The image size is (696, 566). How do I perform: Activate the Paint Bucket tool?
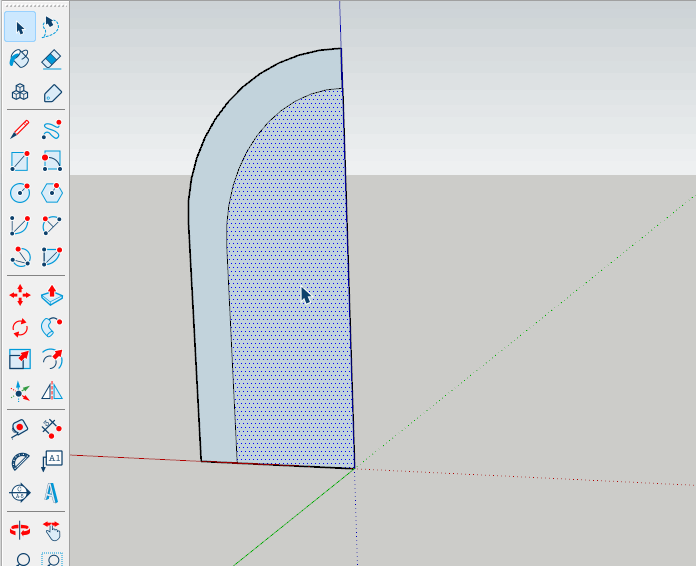point(20,59)
